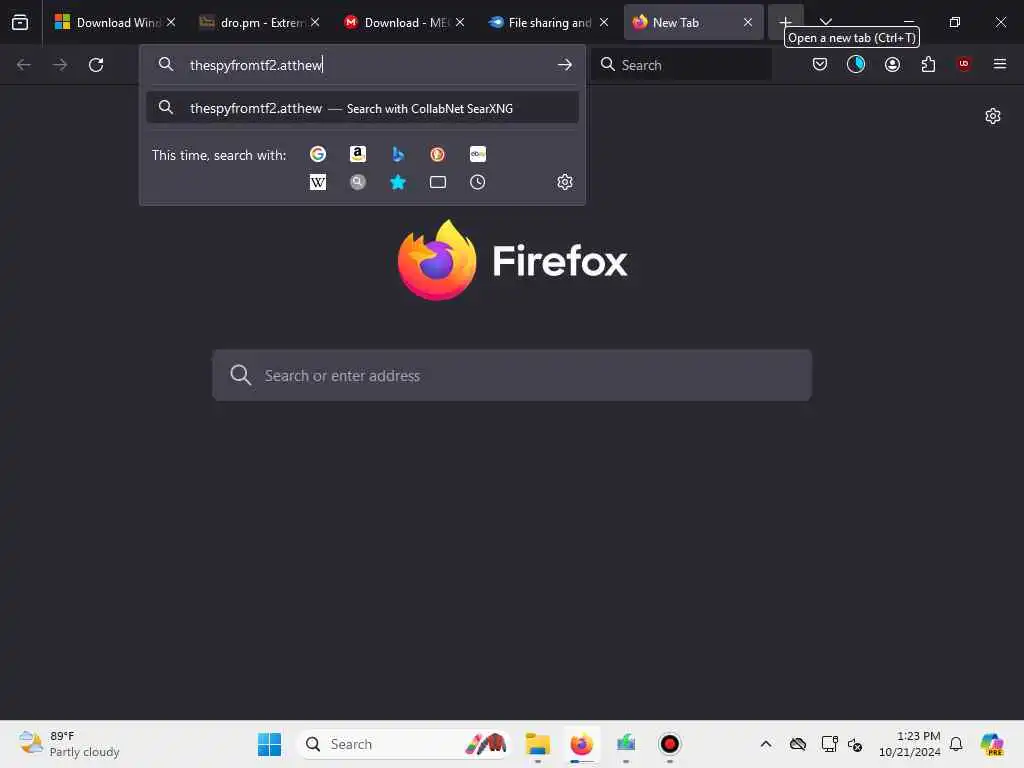Personalize new tab with gear icon
Viewport: 1024px width, 768px height.
(993, 116)
